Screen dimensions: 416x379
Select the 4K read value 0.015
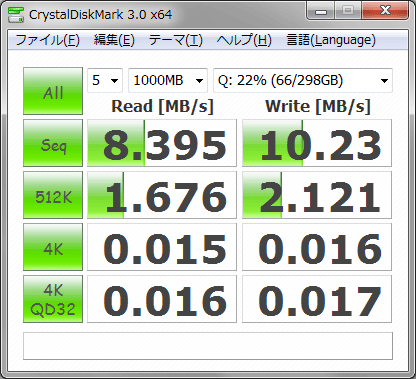(162, 247)
